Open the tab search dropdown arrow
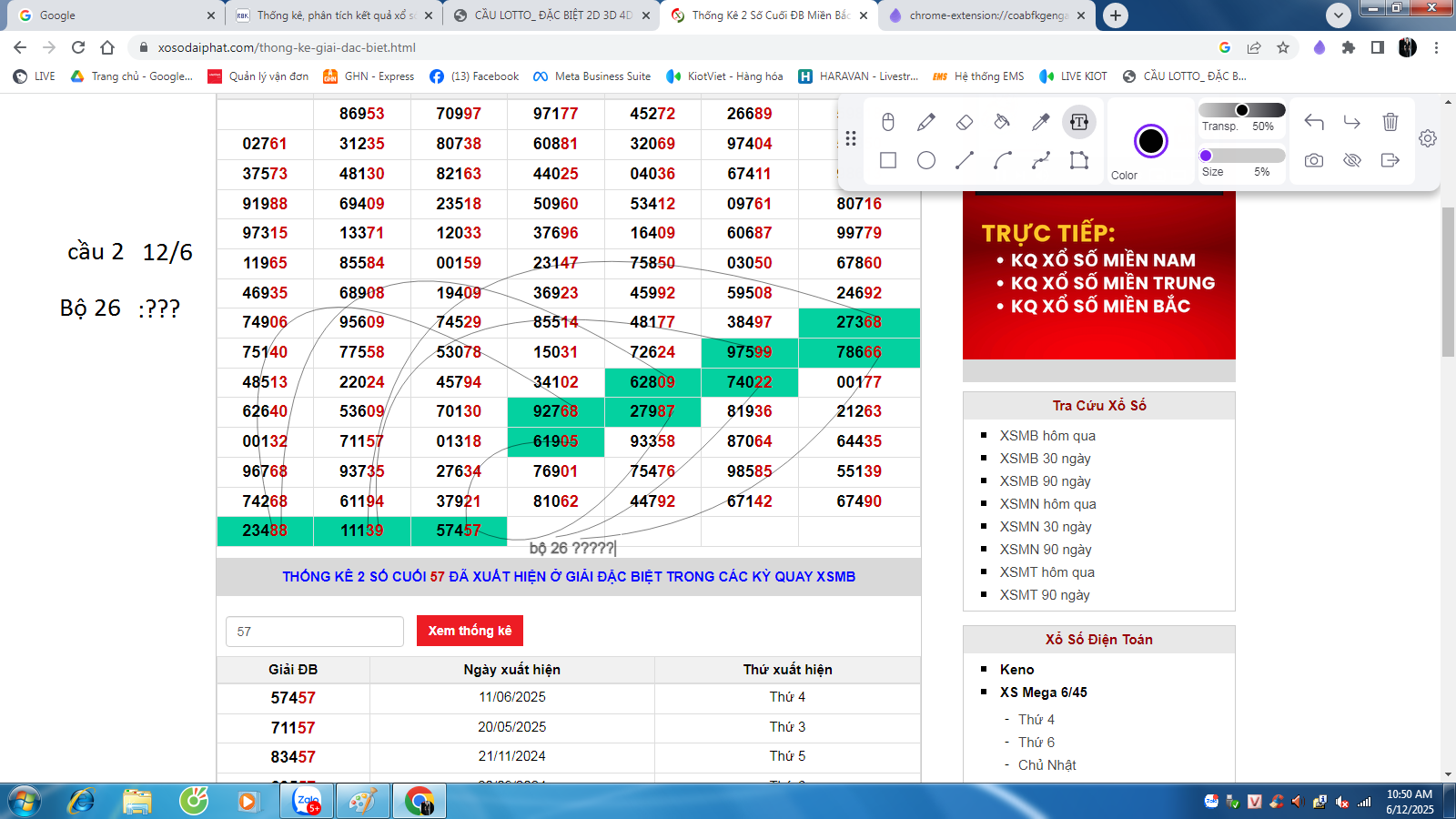 (1338, 15)
